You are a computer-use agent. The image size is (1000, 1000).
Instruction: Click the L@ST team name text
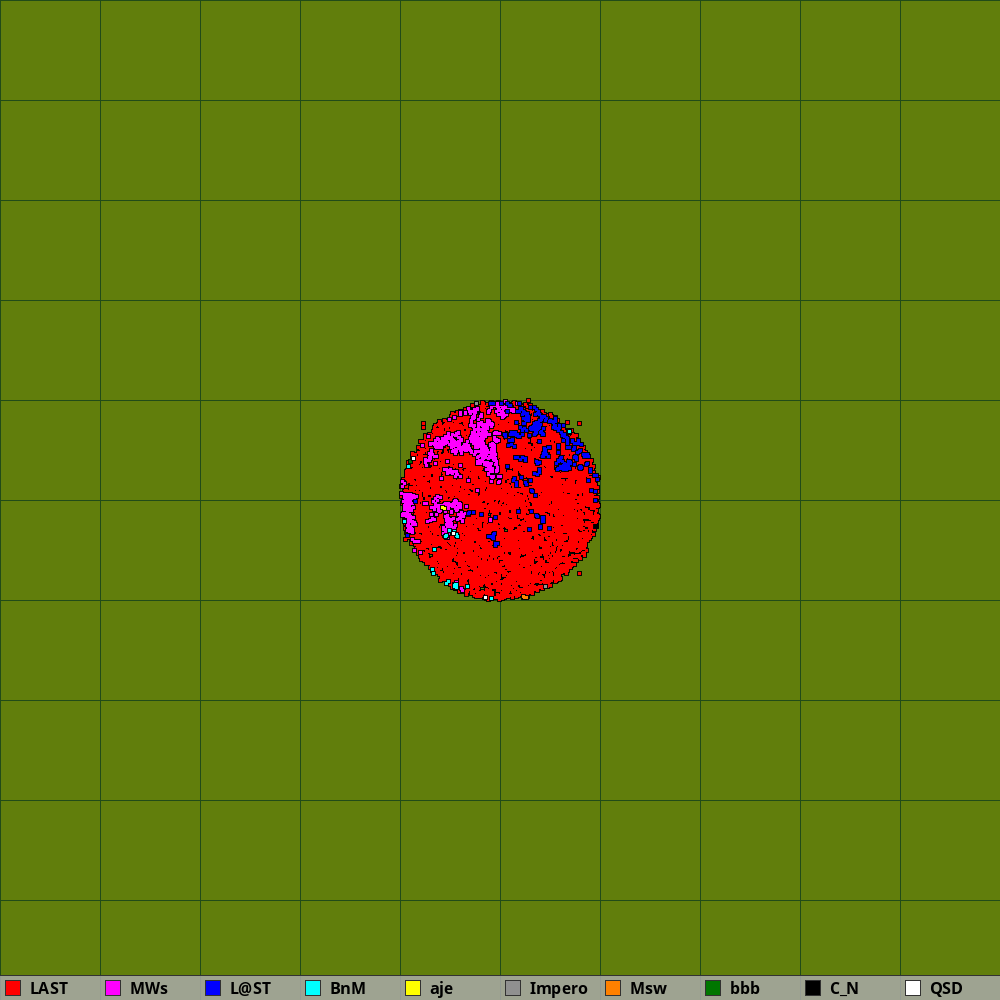click(x=250, y=988)
